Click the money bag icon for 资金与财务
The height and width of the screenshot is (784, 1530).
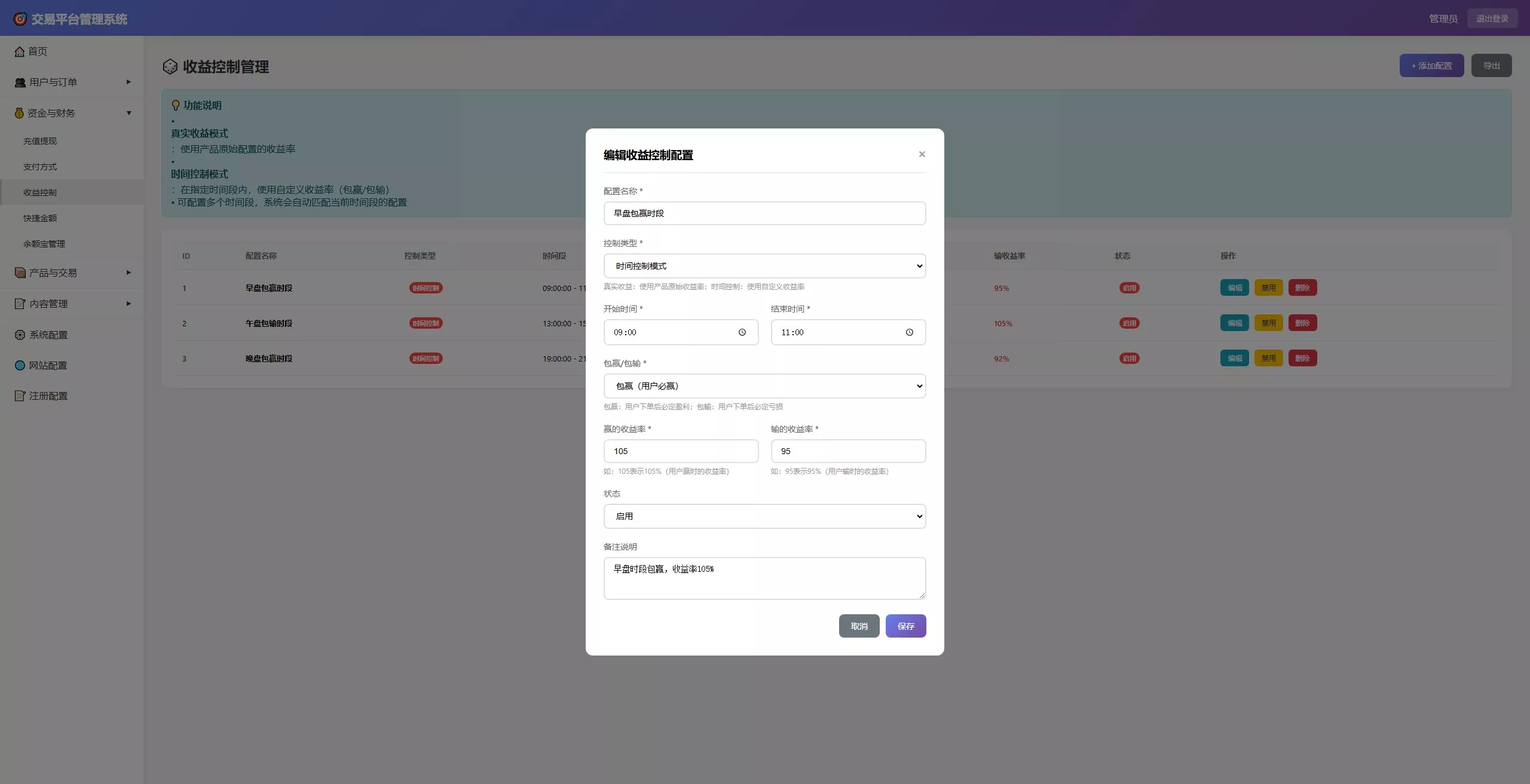19,113
